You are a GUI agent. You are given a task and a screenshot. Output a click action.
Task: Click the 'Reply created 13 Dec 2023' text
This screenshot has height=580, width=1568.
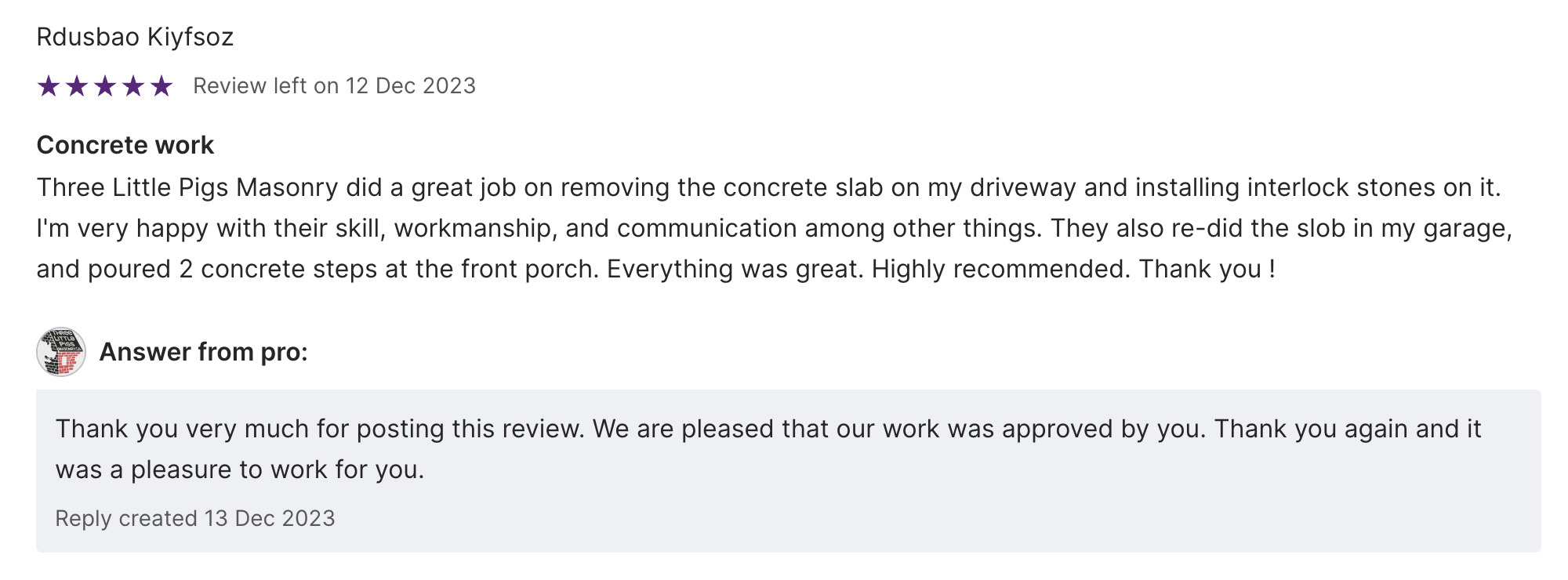194,518
